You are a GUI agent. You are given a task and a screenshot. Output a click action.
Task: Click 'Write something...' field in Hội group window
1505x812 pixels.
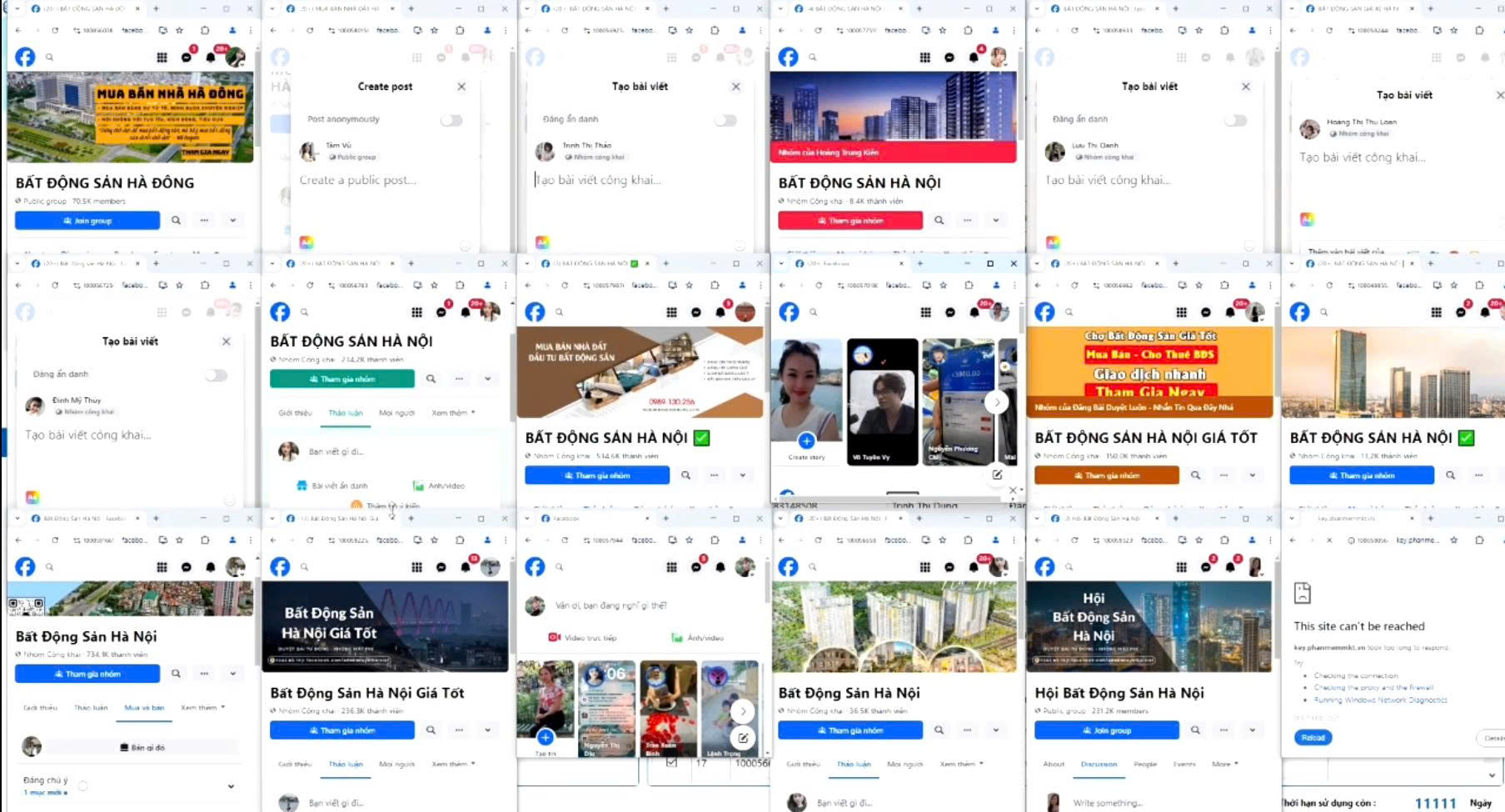click(x=1108, y=803)
